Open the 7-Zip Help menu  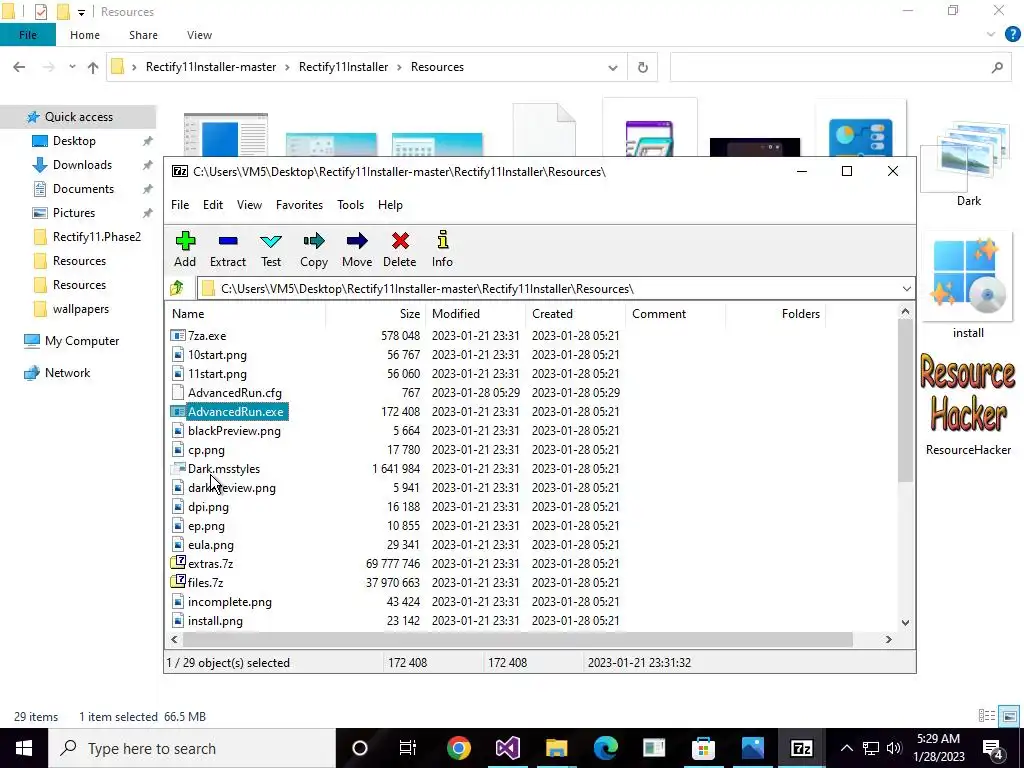[x=390, y=204]
